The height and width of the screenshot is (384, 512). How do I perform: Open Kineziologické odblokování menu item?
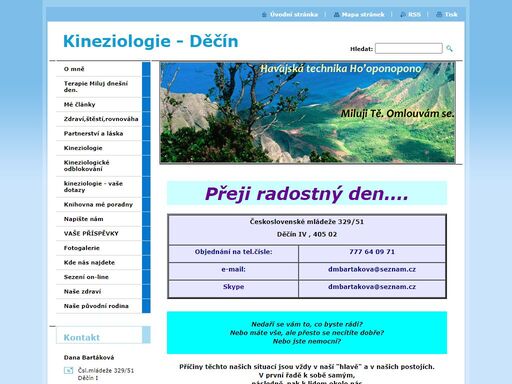99,166
